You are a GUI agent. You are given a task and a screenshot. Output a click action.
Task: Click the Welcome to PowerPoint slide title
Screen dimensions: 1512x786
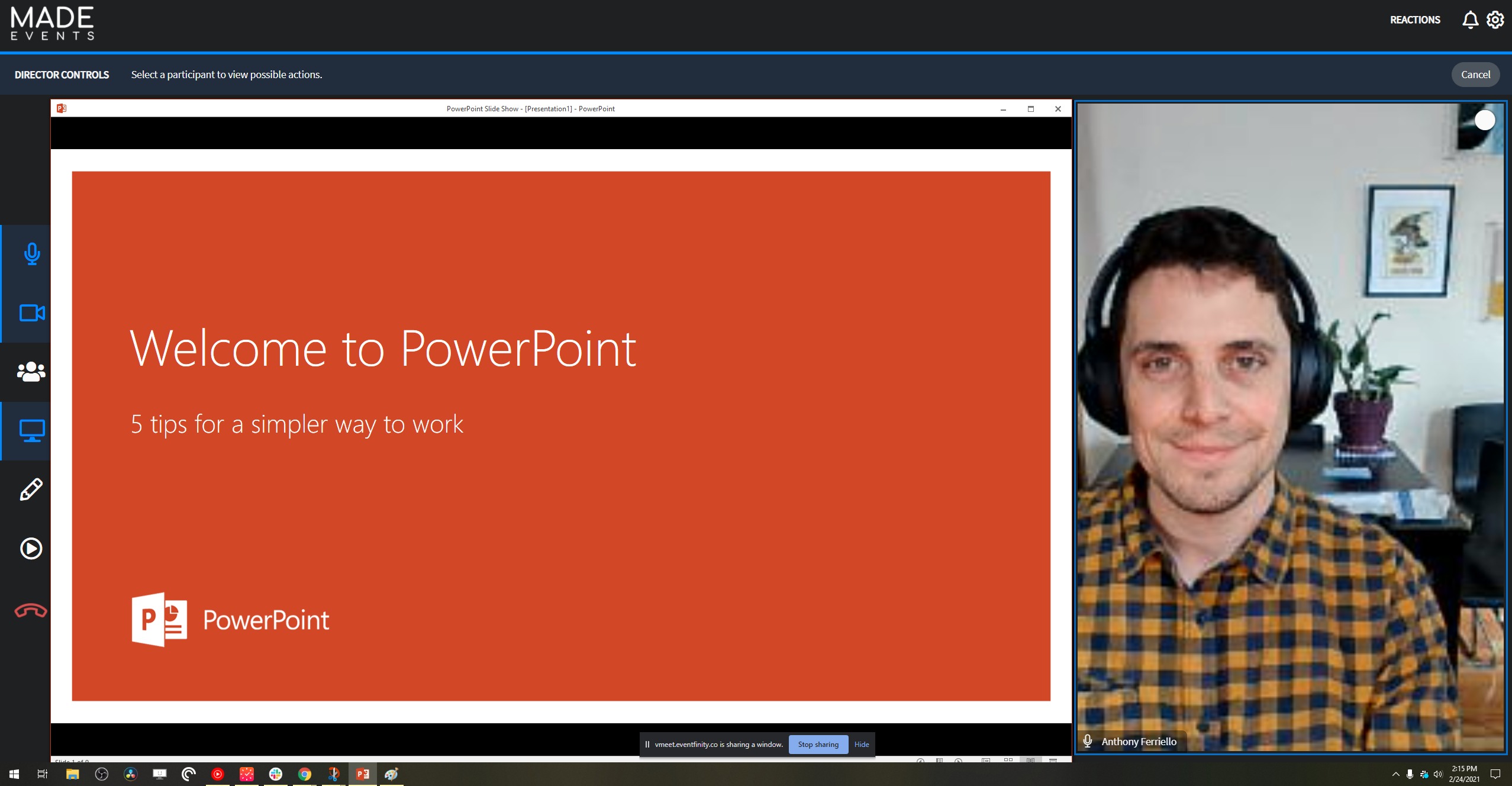click(383, 349)
